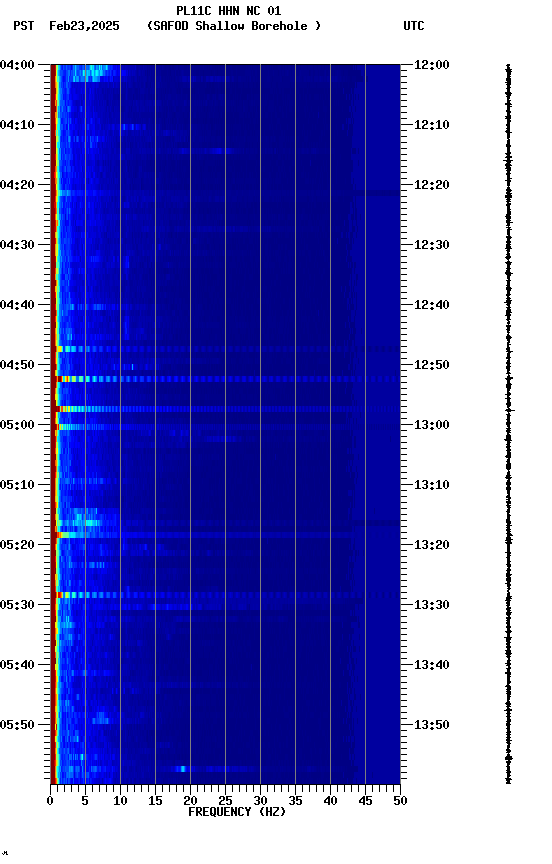Click the strongest broadband event near 04:57
The width and height of the screenshot is (552, 864).
coord(225,409)
